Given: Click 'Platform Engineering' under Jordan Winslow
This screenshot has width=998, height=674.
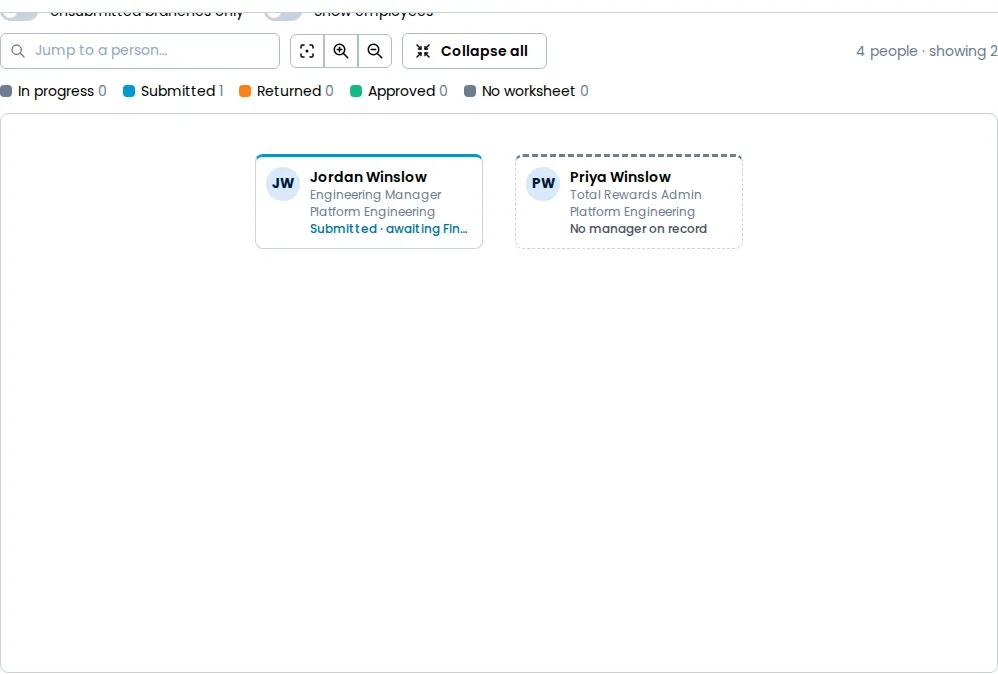Looking at the screenshot, I should click(372, 212).
